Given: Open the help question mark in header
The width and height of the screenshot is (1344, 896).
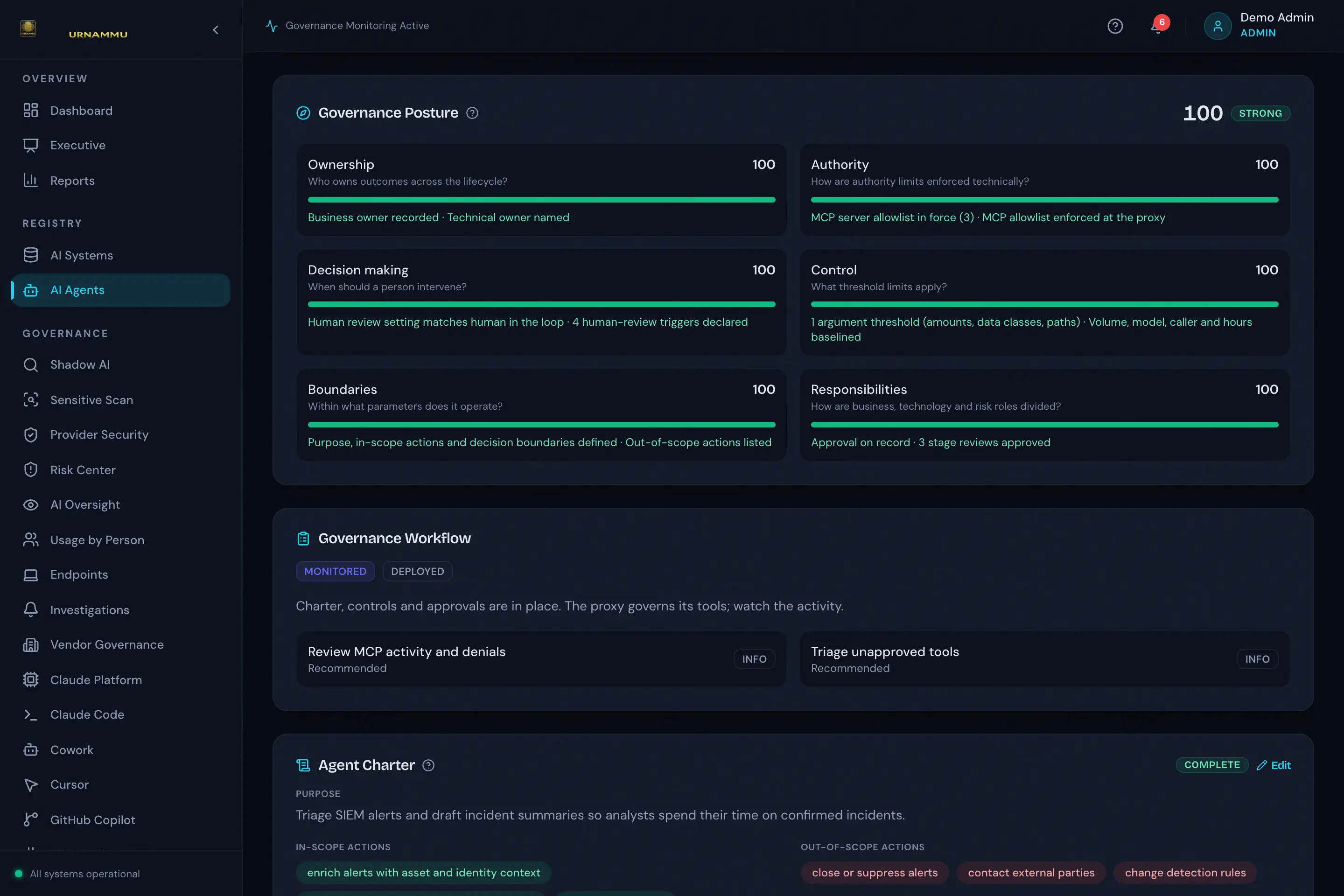Looking at the screenshot, I should click(x=1115, y=26).
